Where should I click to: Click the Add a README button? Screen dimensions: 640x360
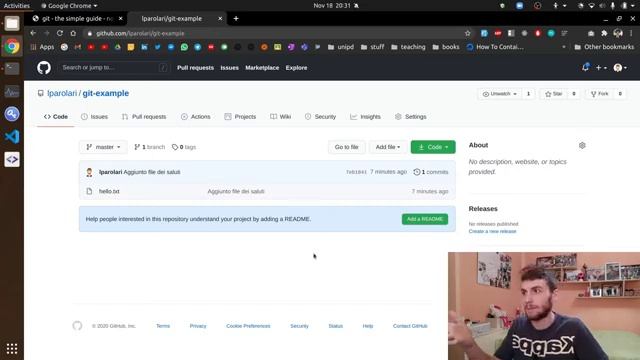pos(424,219)
